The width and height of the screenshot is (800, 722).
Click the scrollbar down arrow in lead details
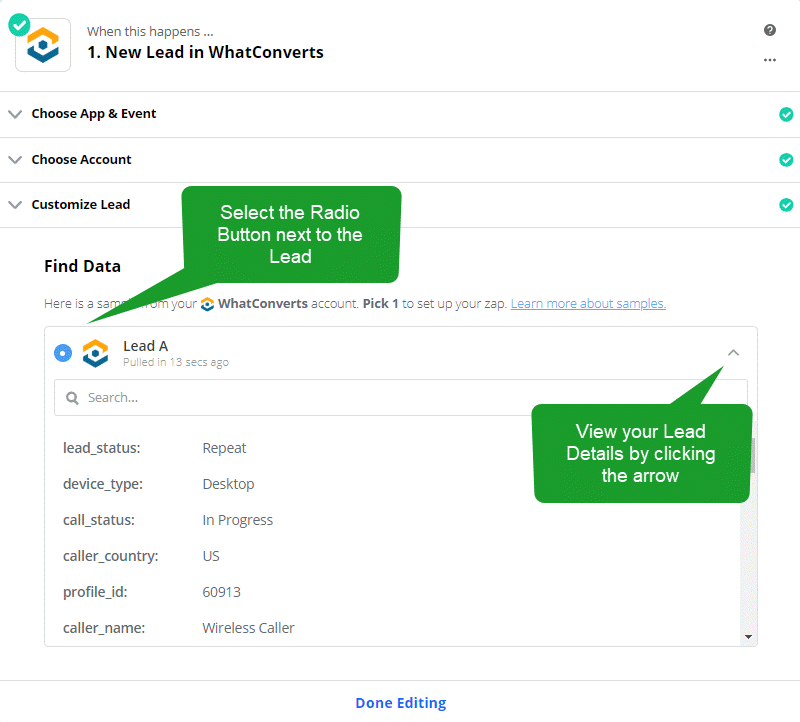click(748, 636)
